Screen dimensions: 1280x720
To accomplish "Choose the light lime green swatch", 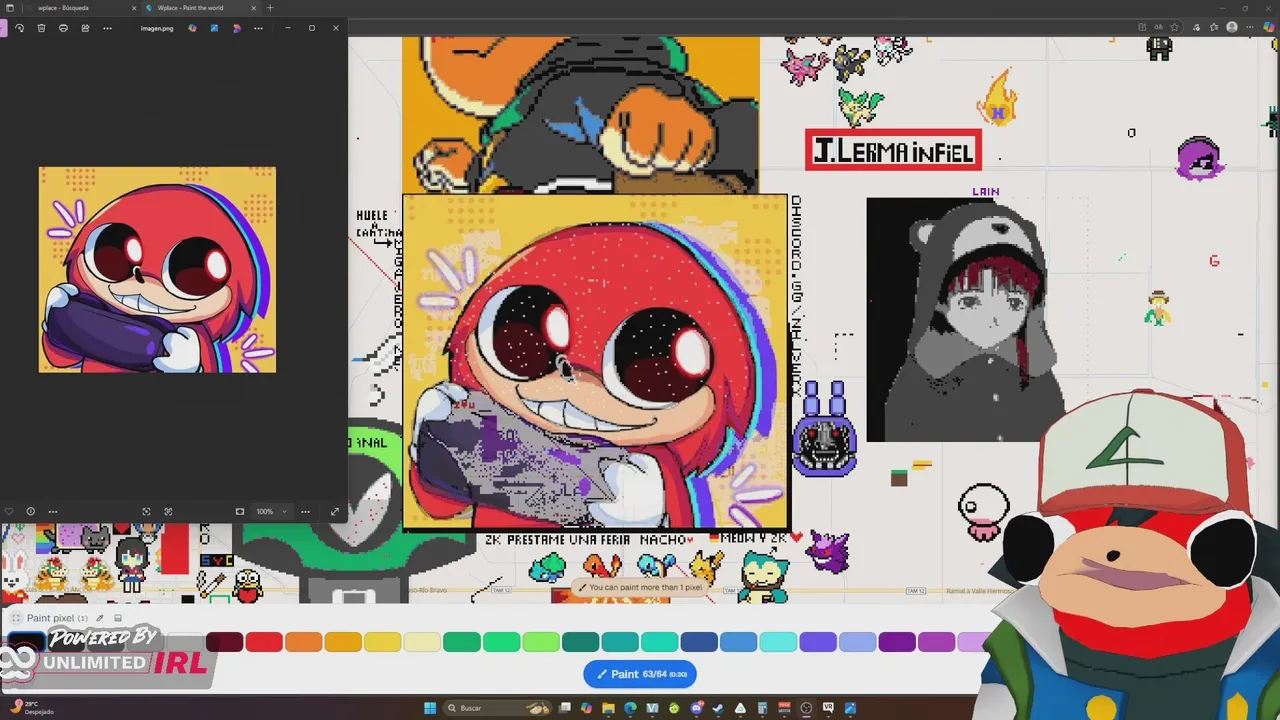I will 541,642.
